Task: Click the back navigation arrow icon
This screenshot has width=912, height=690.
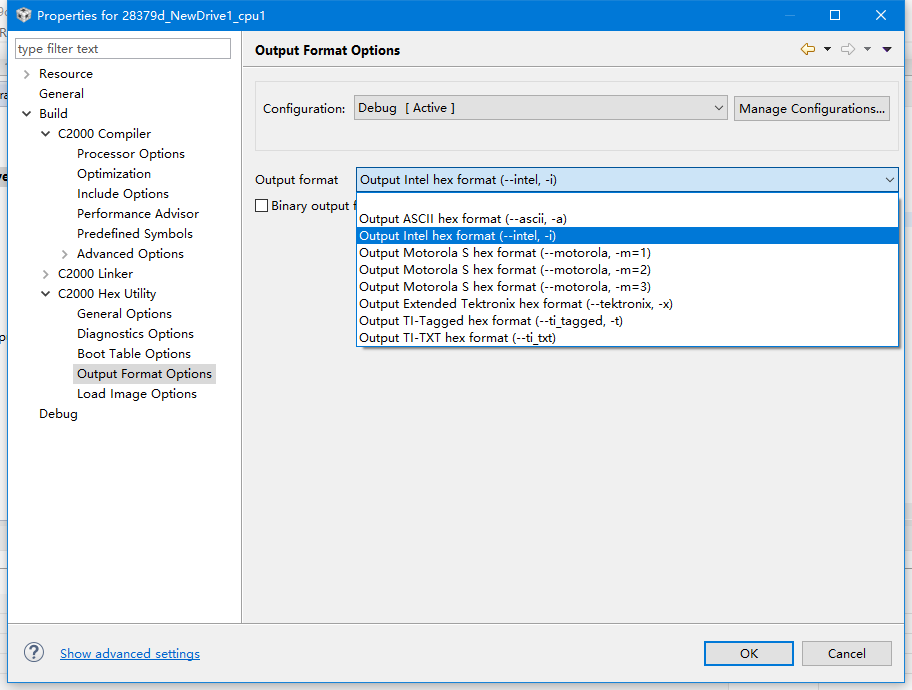Action: [807, 49]
